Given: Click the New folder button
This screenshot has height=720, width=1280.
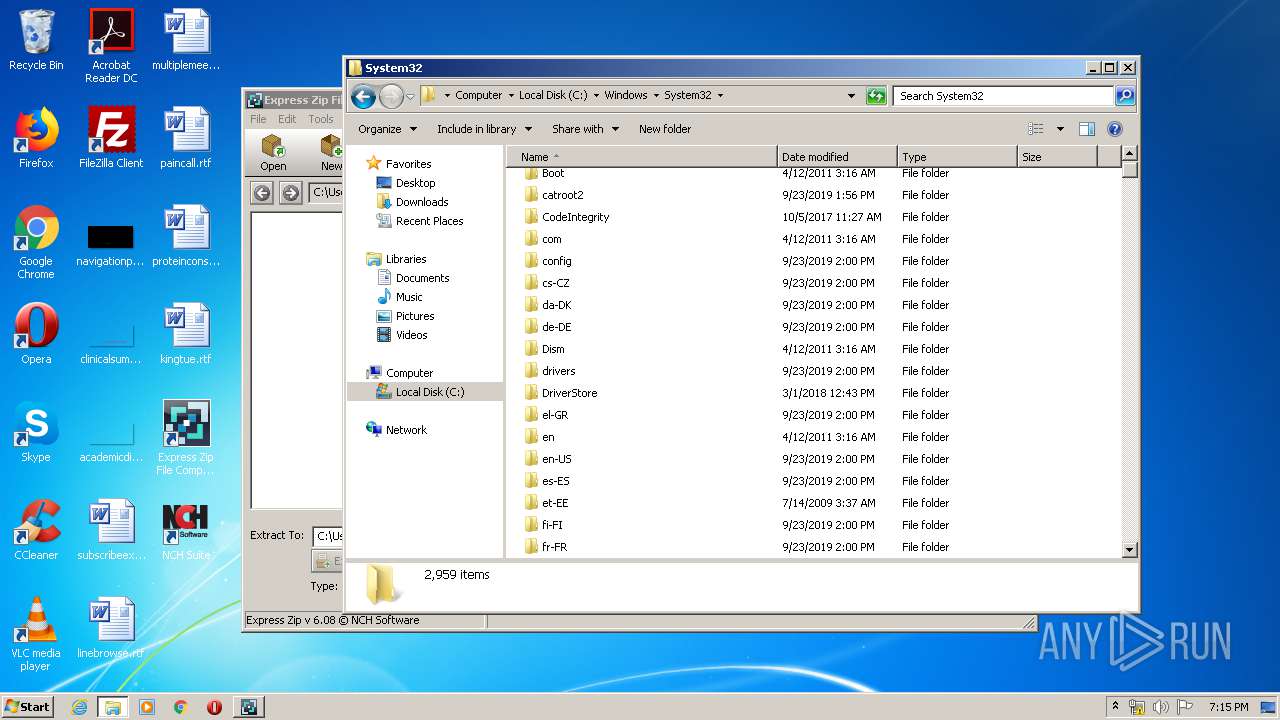Looking at the screenshot, I should (665, 129).
